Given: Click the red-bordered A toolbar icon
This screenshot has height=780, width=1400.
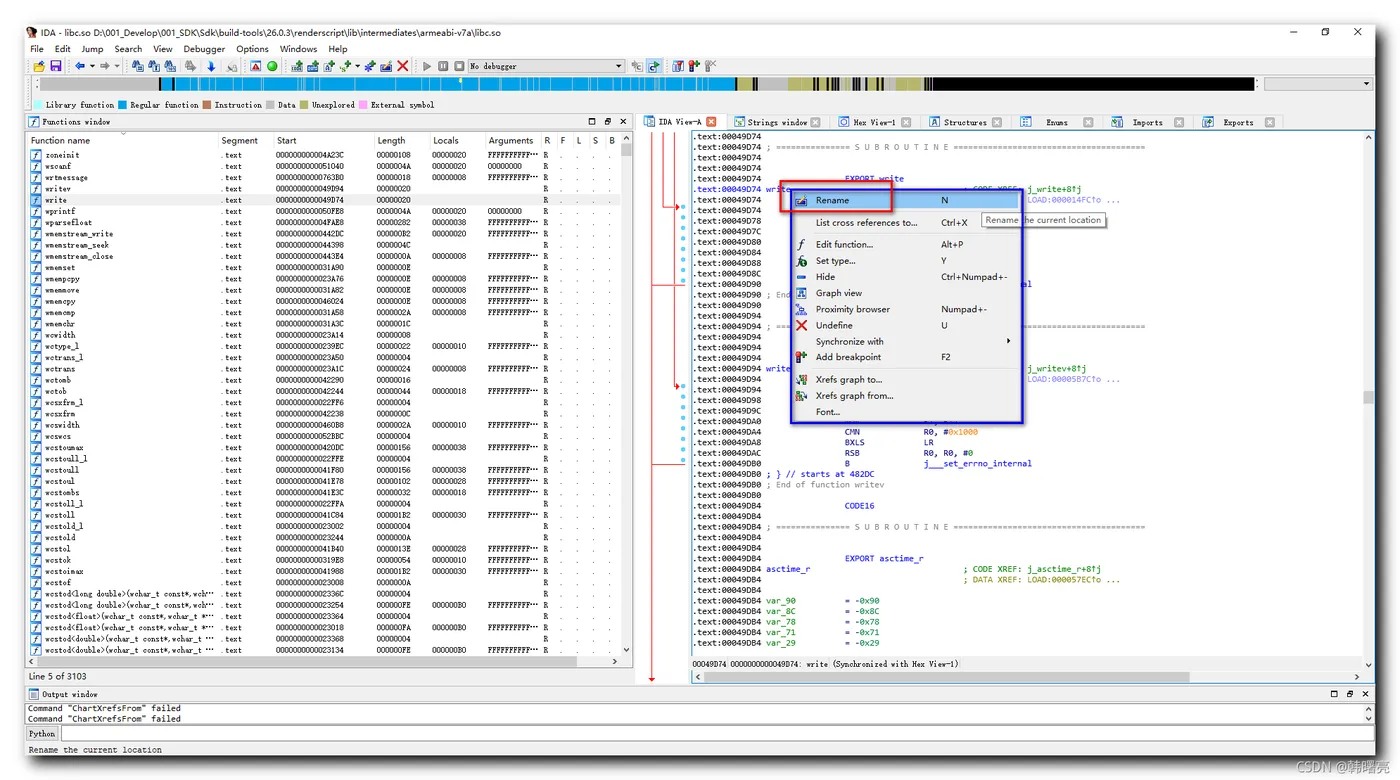Looking at the screenshot, I should click(255, 66).
